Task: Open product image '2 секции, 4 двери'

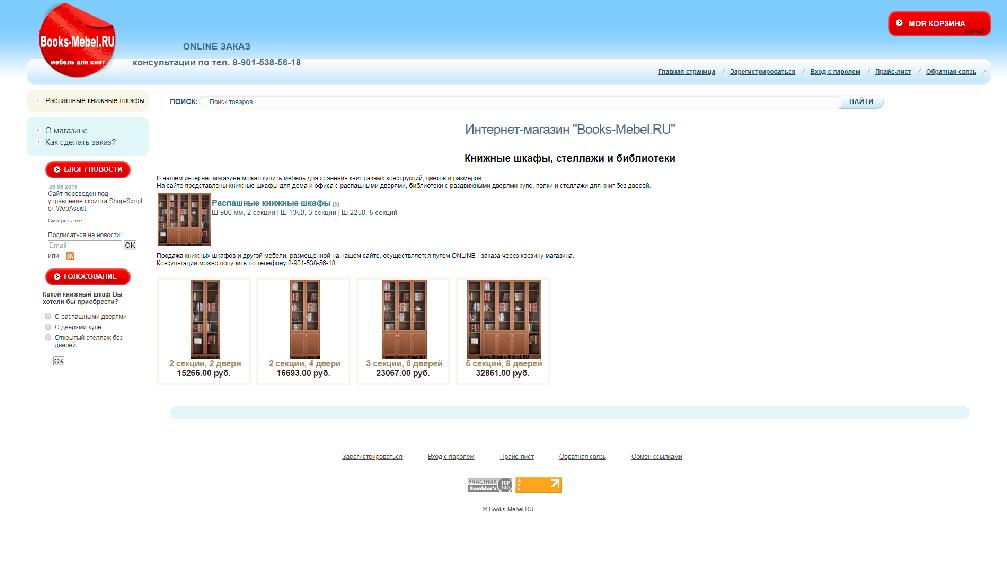Action: [304, 319]
